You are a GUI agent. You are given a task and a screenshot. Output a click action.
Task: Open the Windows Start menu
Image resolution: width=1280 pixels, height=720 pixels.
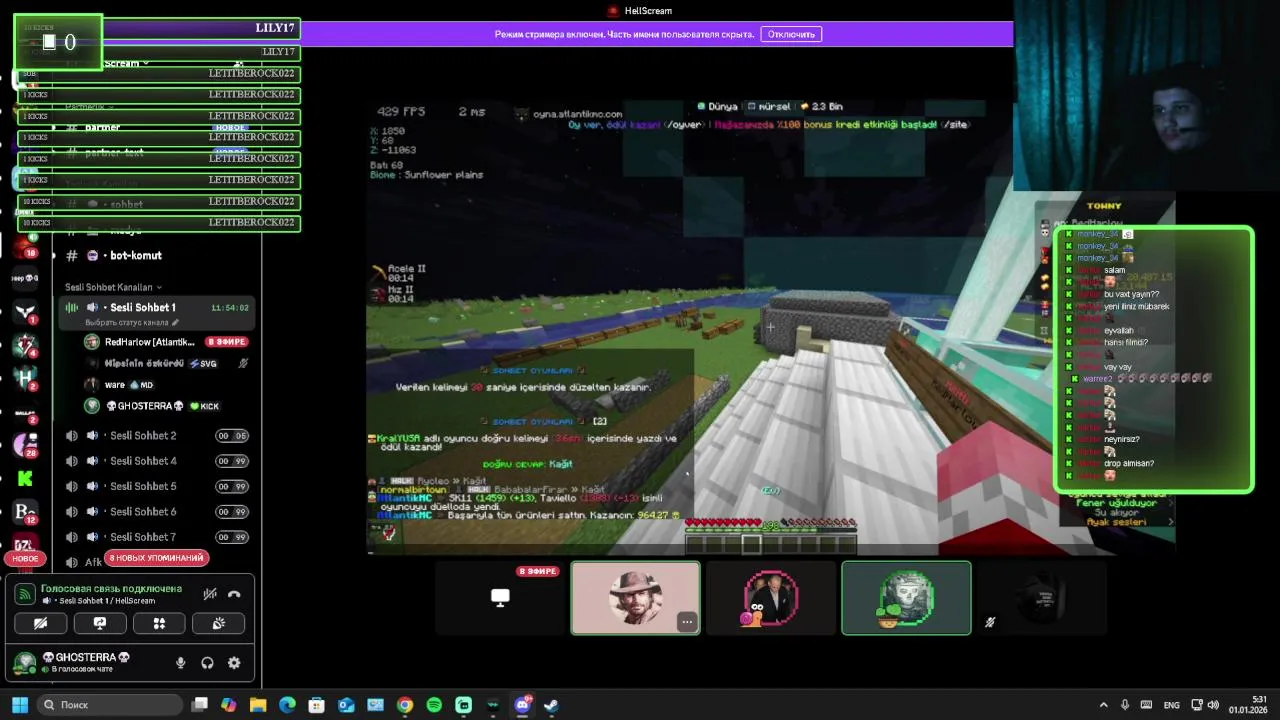[19, 705]
